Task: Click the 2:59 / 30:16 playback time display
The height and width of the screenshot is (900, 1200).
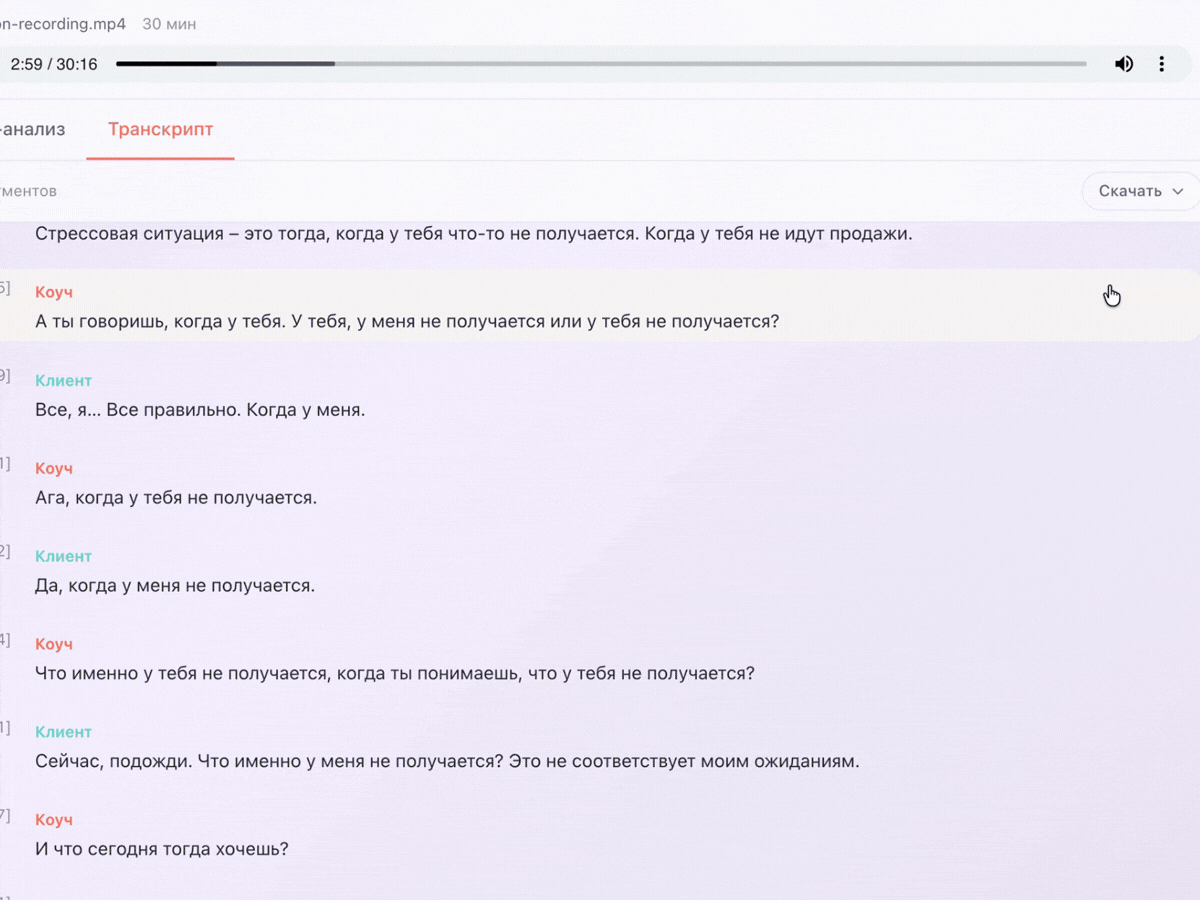Action: pos(54,64)
